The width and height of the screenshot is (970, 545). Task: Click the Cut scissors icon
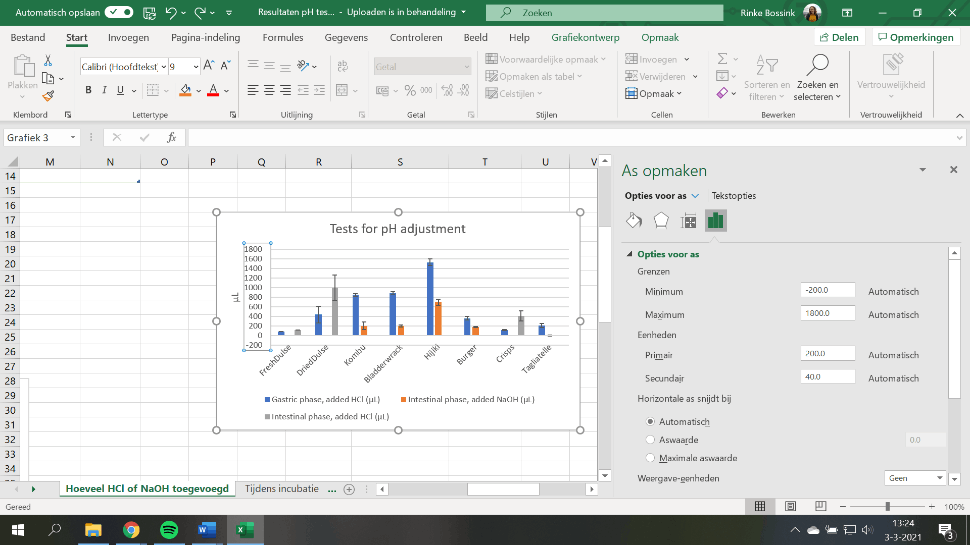48,61
